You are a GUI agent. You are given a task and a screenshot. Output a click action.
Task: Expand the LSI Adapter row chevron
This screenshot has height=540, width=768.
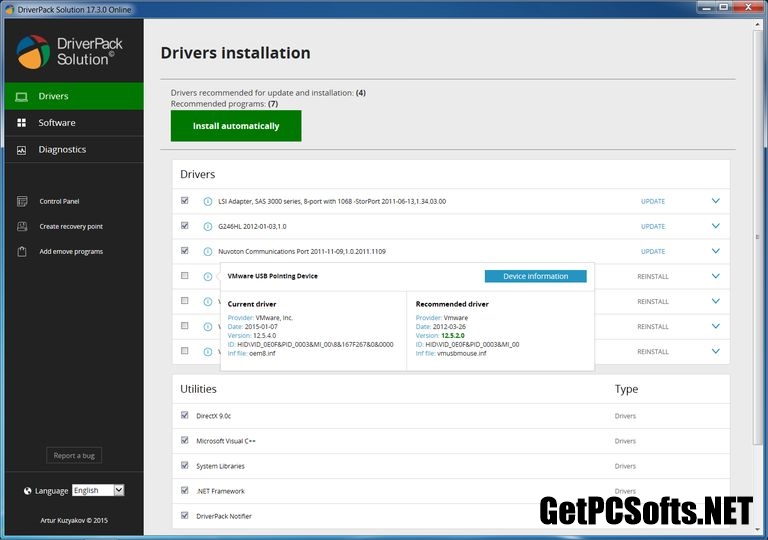click(x=716, y=201)
